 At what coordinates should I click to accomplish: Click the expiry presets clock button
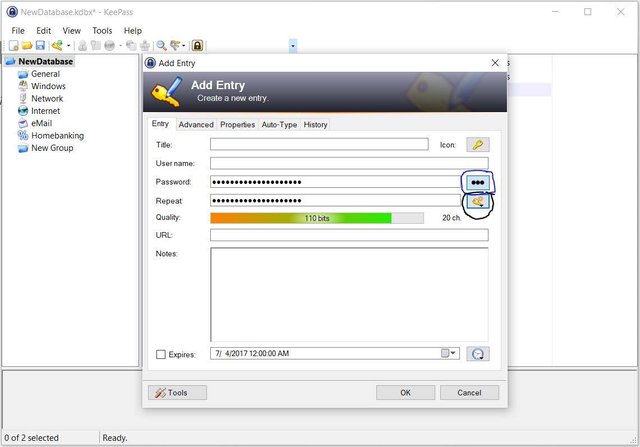coord(478,354)
